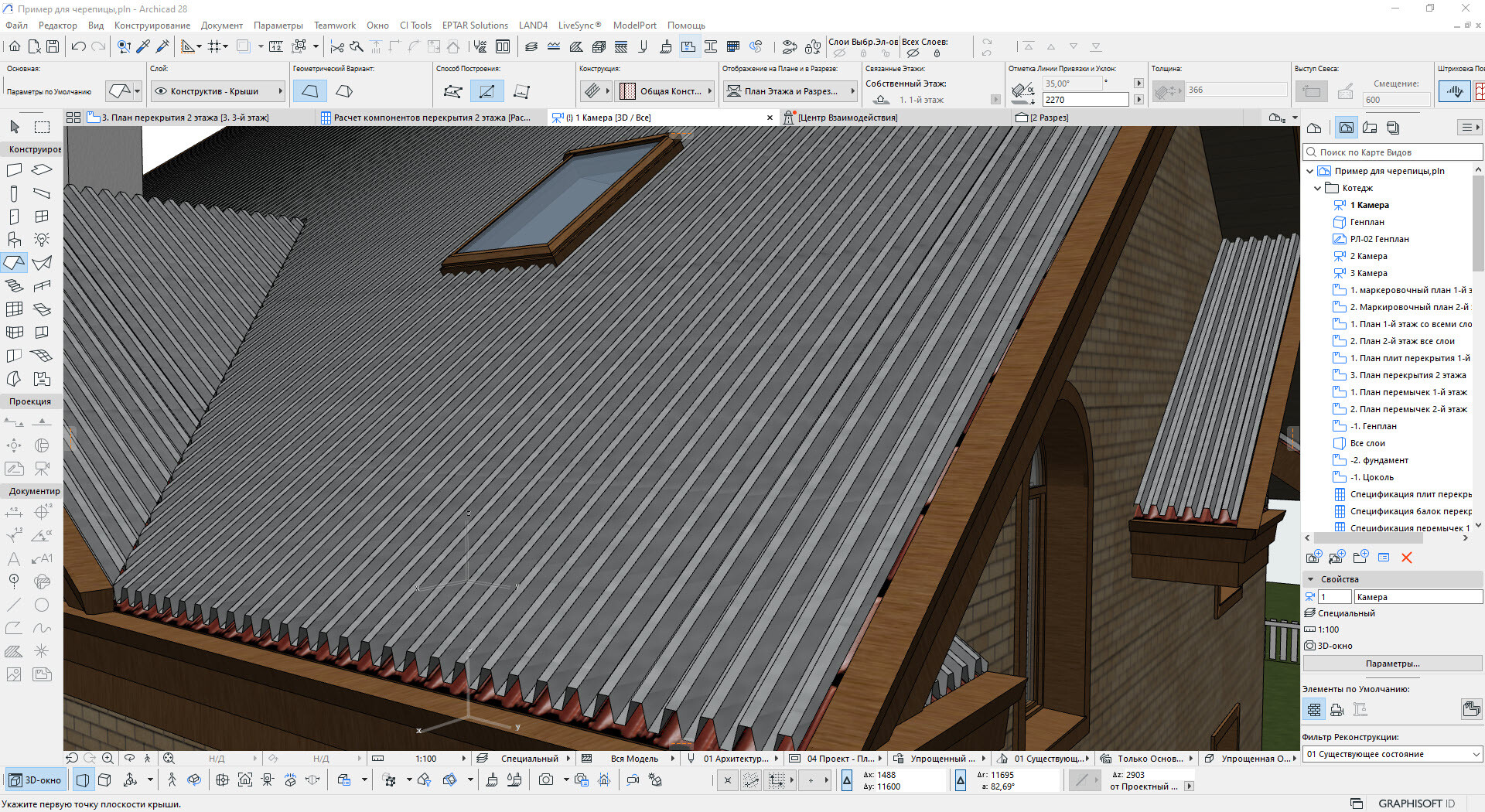Select the Text tool in toolbox
The width and height of the screenshot is (1485, 812).
pyautogui.click(x=14, y=558)
